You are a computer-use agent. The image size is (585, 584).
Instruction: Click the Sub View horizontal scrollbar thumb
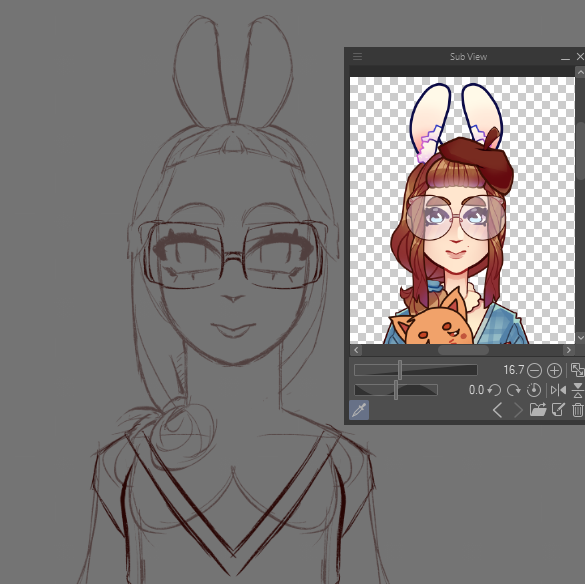(463, 350)
